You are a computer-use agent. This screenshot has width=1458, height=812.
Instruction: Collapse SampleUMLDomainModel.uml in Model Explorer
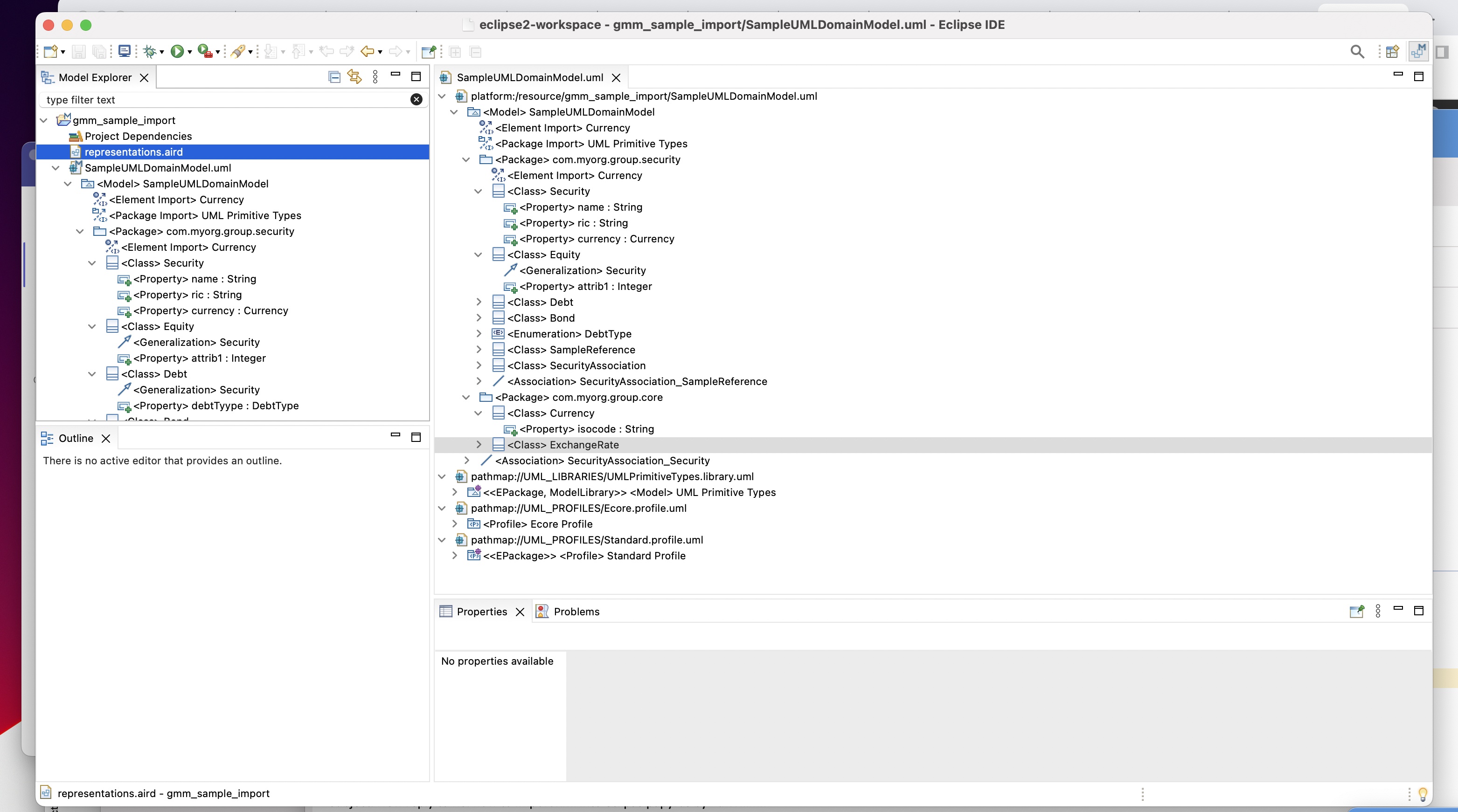56,168
